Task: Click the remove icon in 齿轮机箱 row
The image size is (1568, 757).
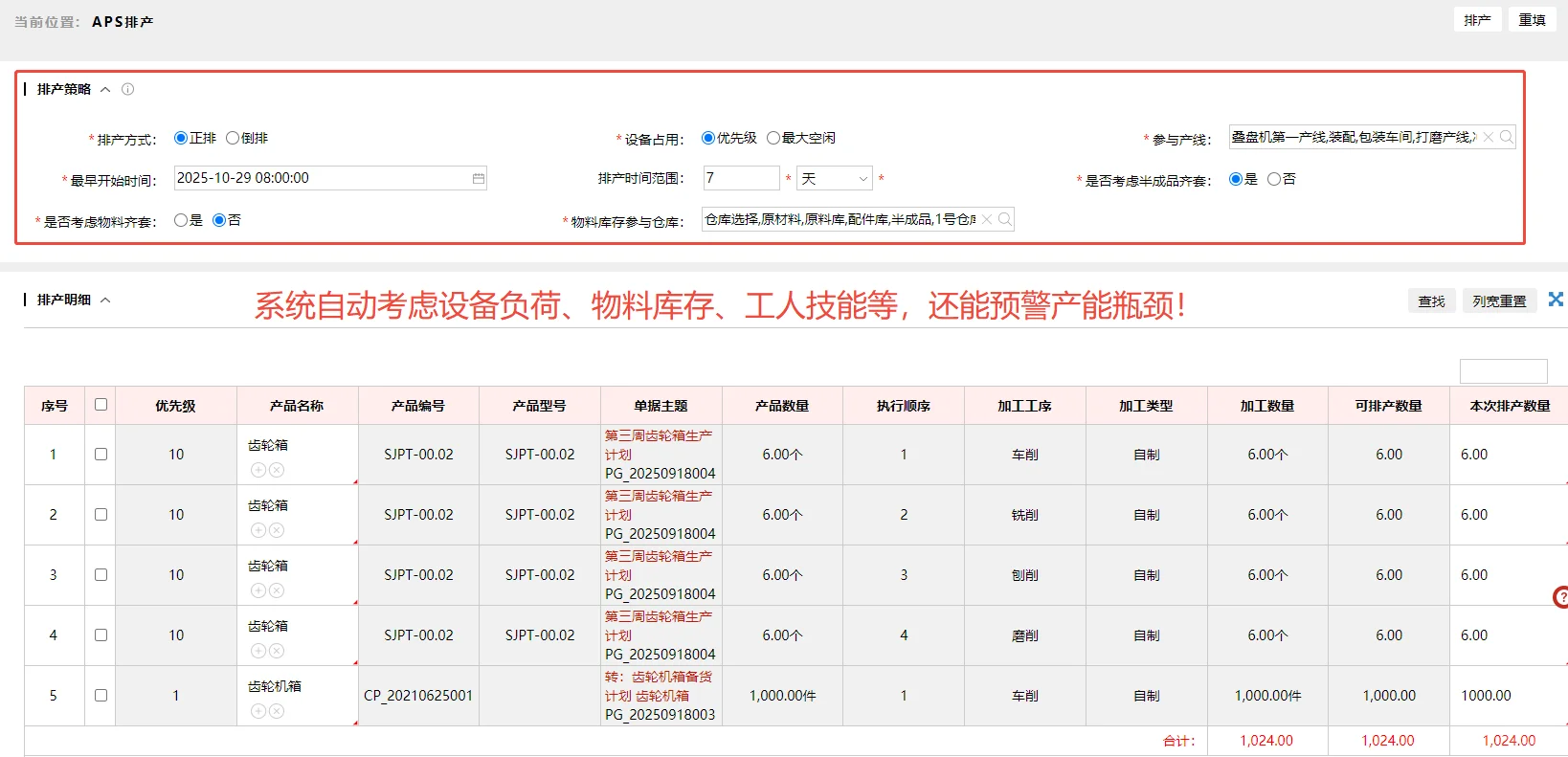Action: (x=277, y=711)
